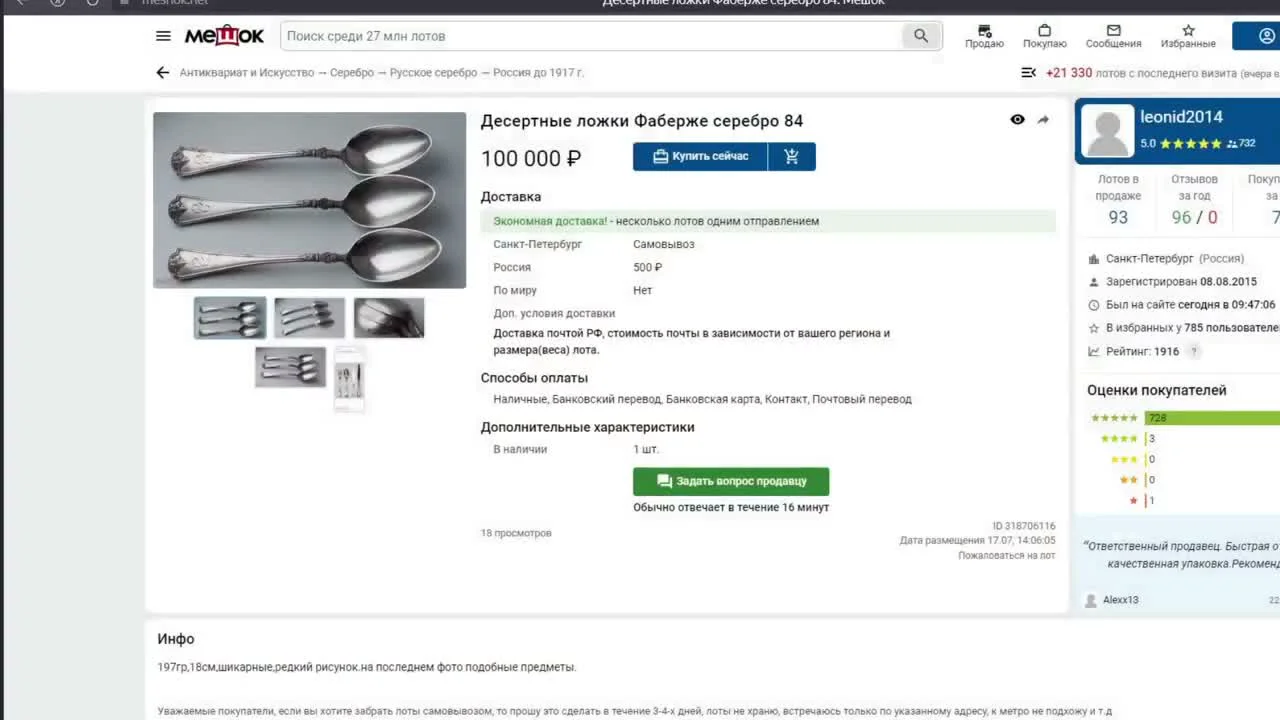Add lot to cart icon
1280x720 pixels.
[x=792, y=157]
